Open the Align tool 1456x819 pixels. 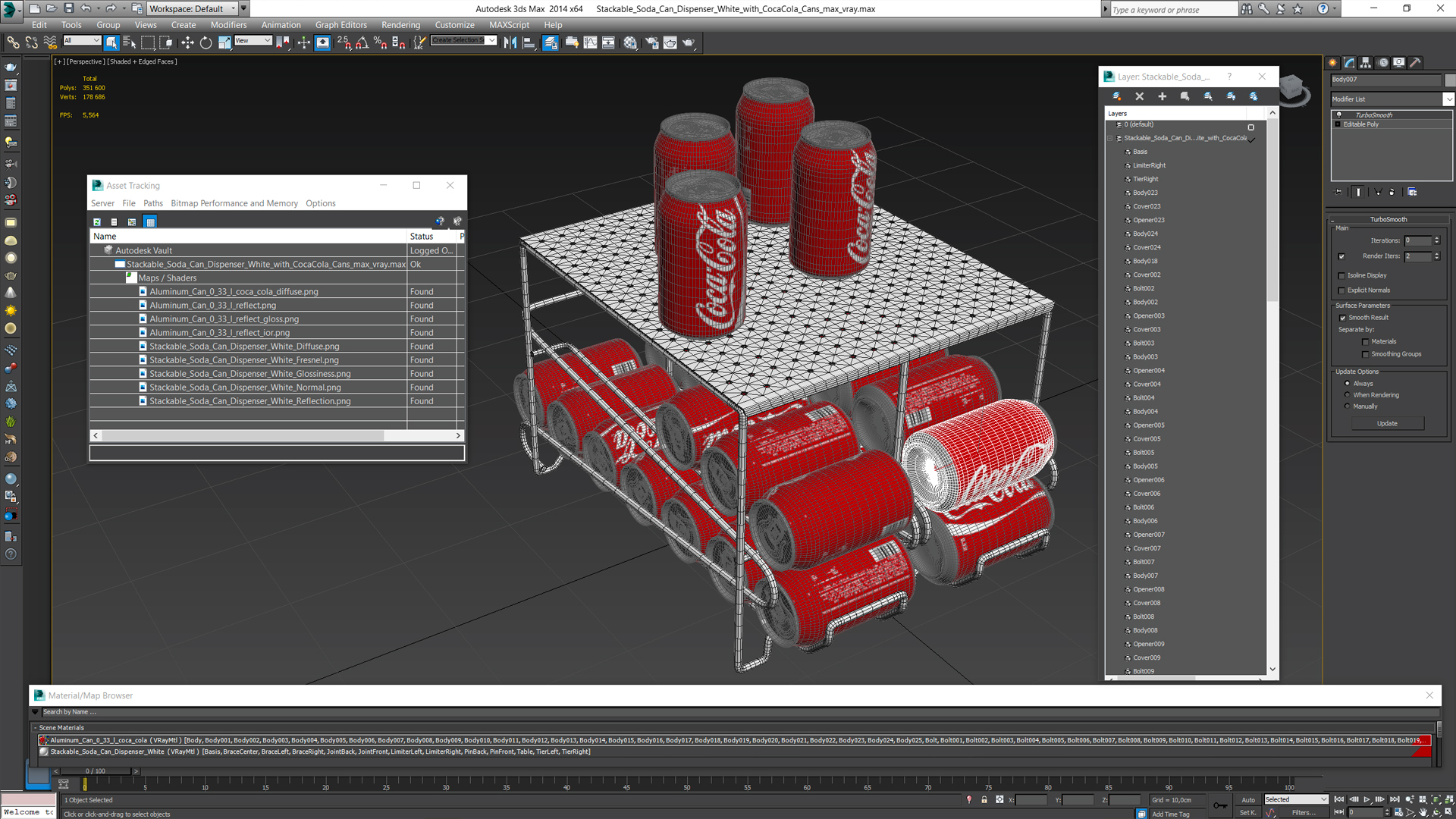point(529,42)
